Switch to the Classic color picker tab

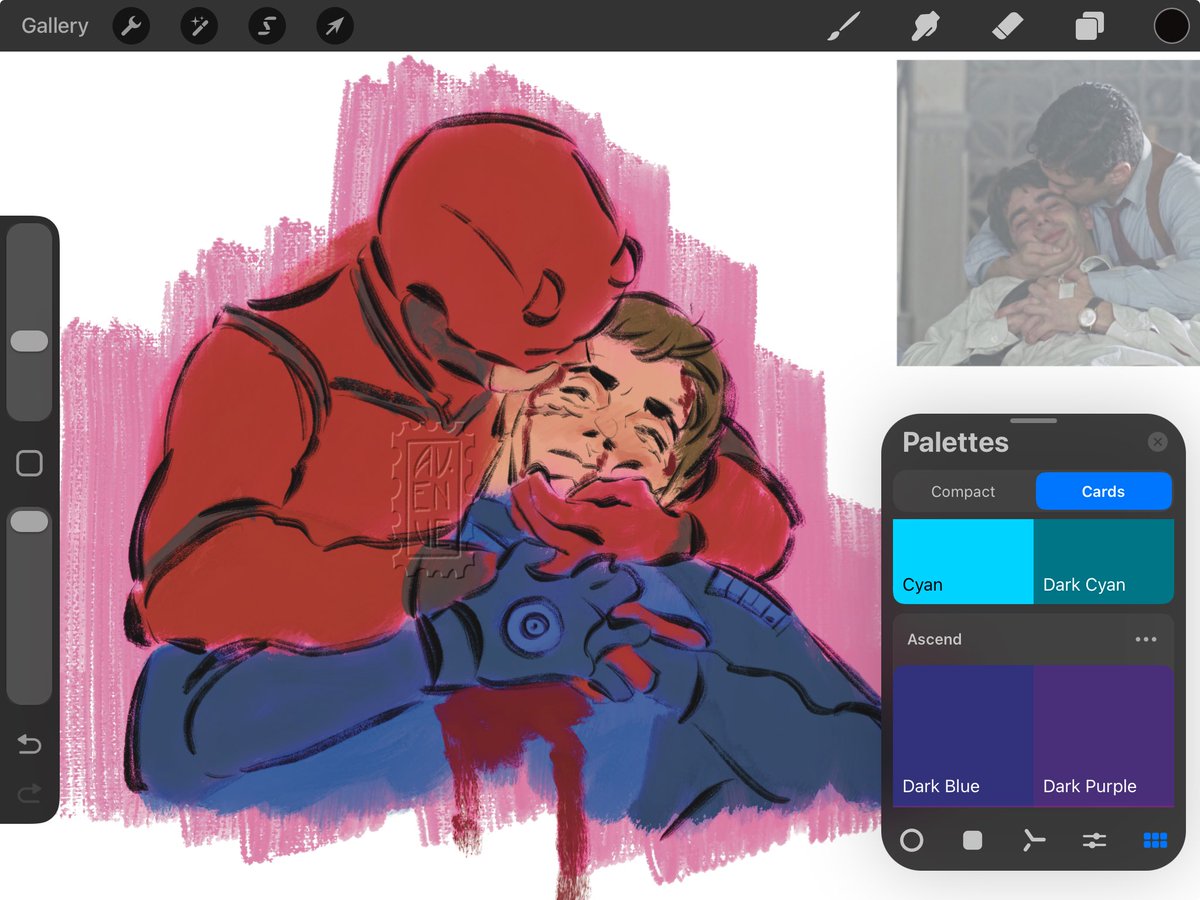tap(972, 841)
